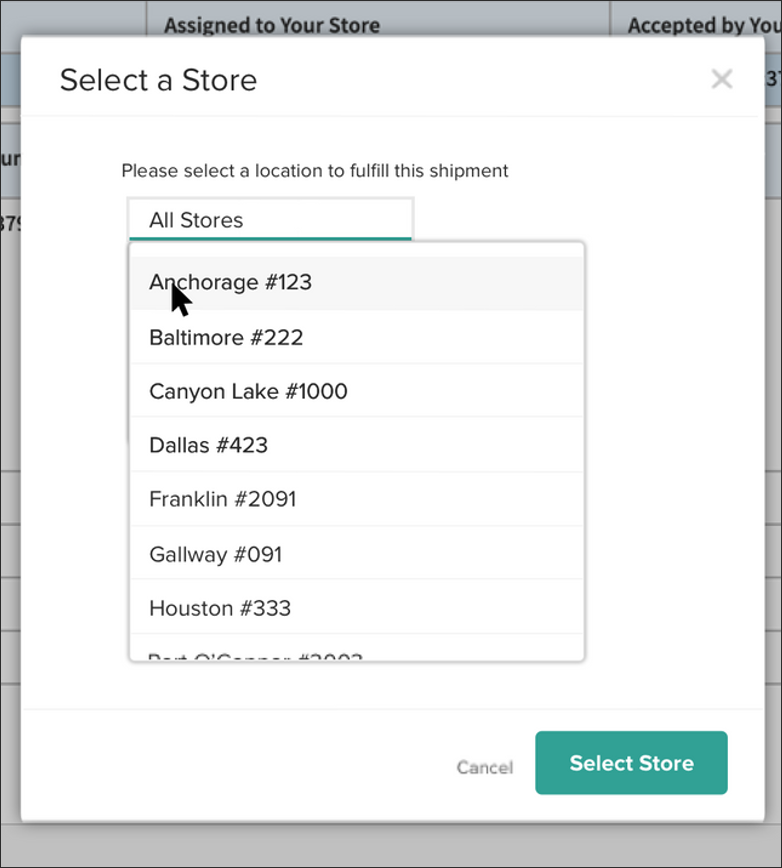The height and width of the screenshot is (868, 782).
Task: Click inside the All Stores input field
Action: tap(270, 219)
